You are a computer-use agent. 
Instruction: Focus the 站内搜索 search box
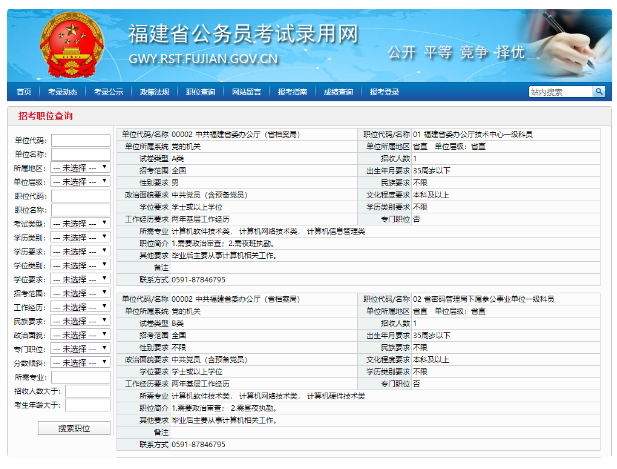pyautogui.click(x=560, y=92)
